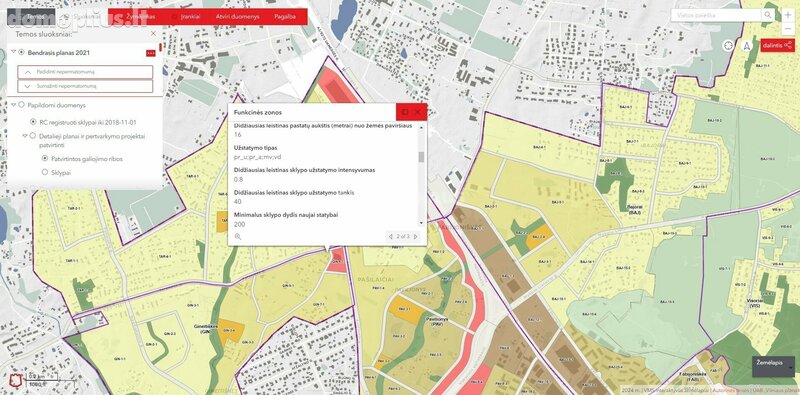Click the zoom-to-feature icon in the popup

pyautogui.click(x=238, y=236)
